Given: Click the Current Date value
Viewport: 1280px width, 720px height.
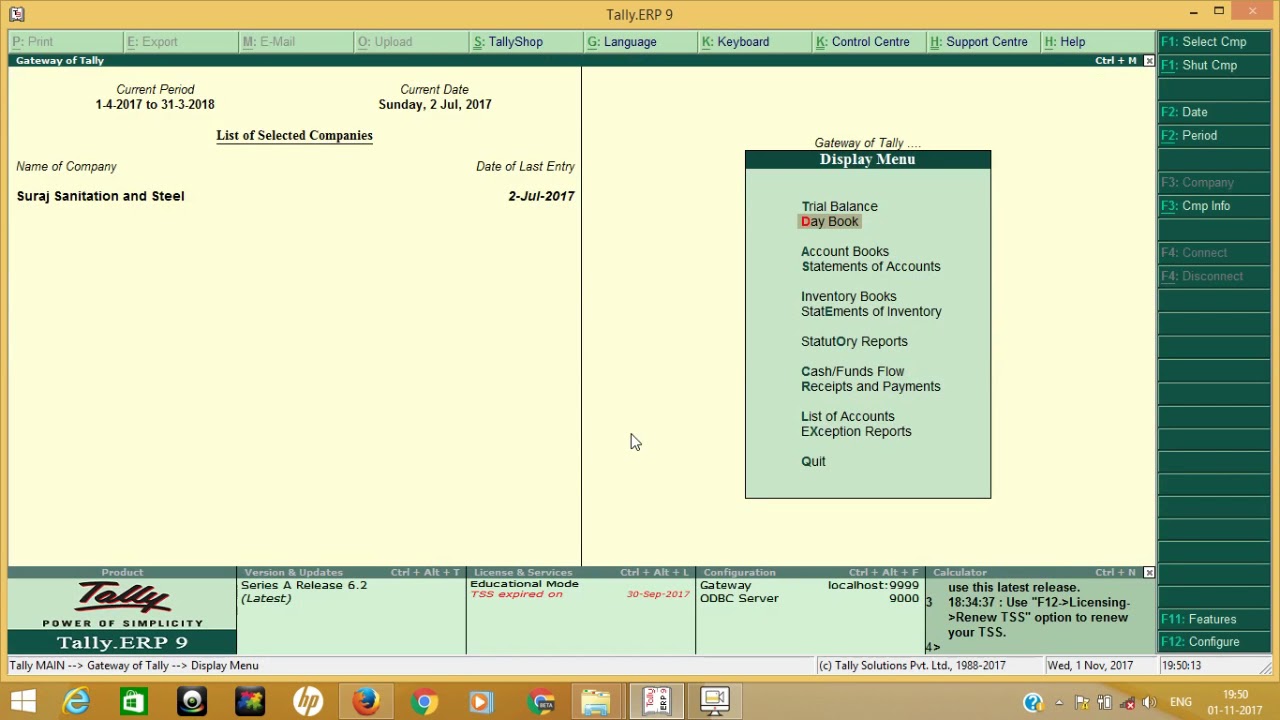Looking at the screenshot, I should pyautogui.click(x=435, y=104).
